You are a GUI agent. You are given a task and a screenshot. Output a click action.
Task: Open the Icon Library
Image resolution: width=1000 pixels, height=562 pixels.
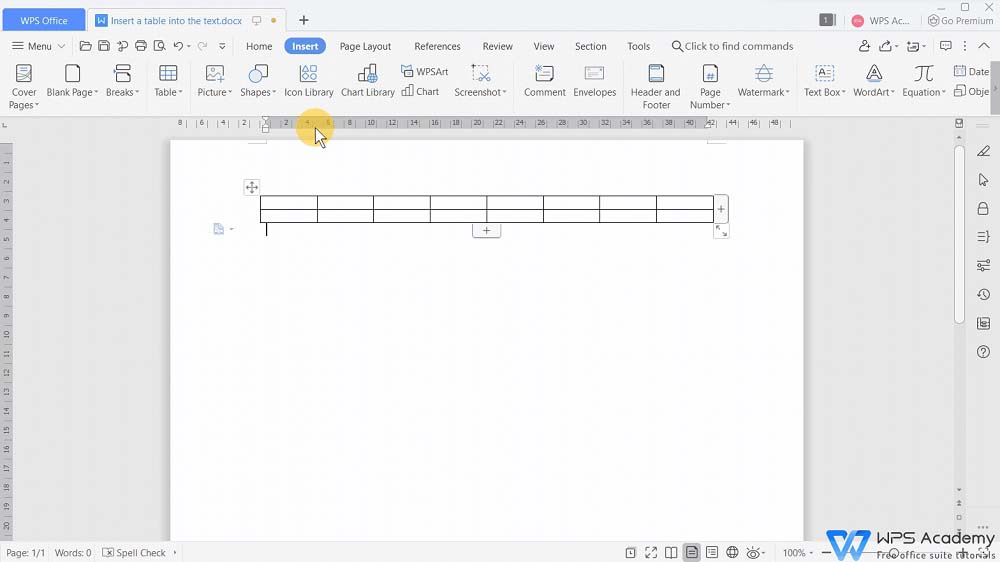(x=308, y=80)
